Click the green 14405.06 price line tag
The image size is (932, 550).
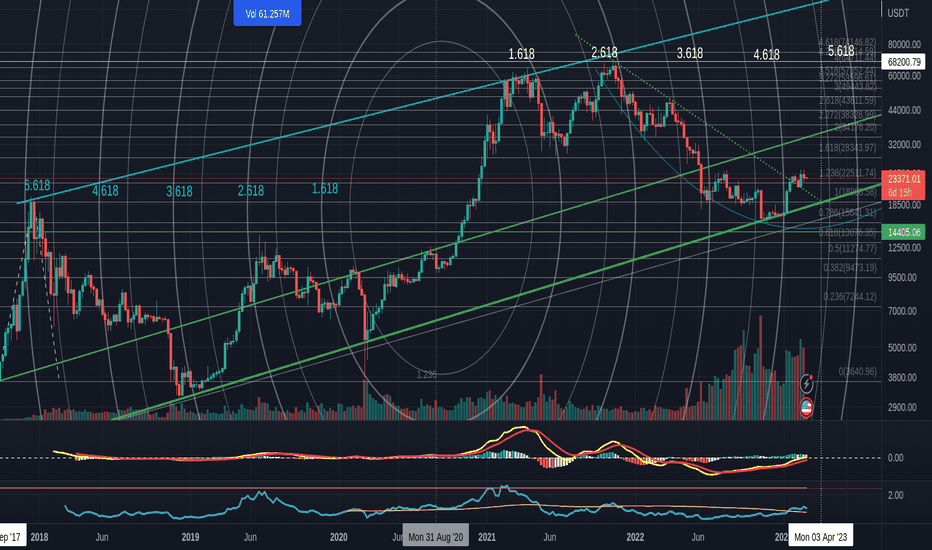903,232
